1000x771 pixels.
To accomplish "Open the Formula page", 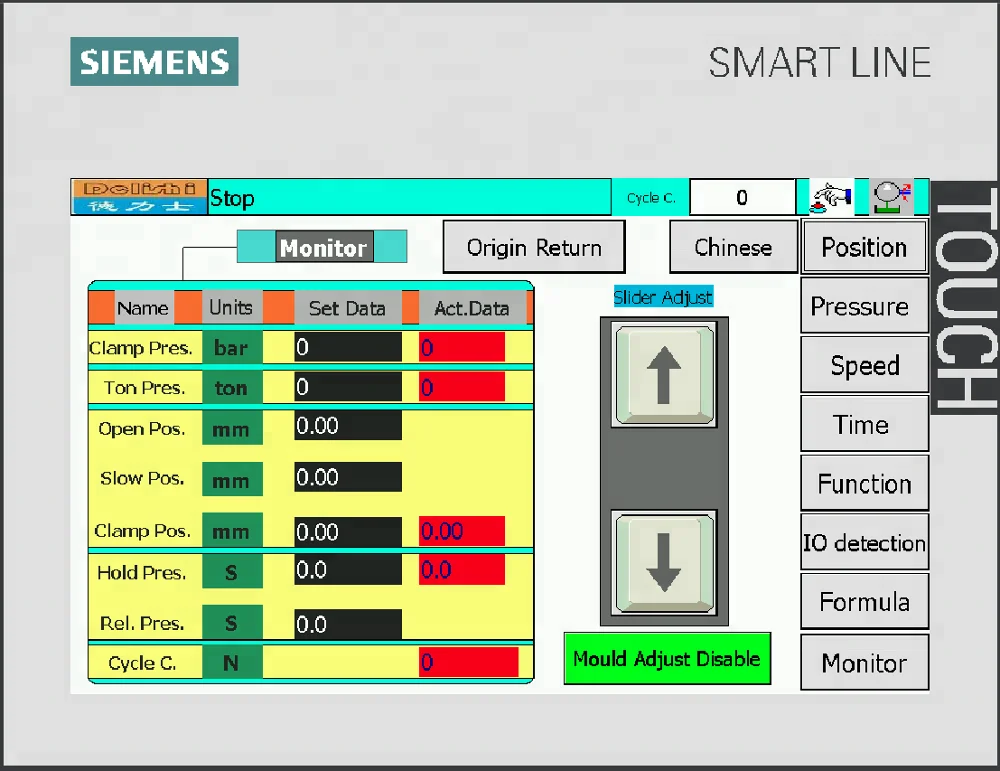I will 864,602.
